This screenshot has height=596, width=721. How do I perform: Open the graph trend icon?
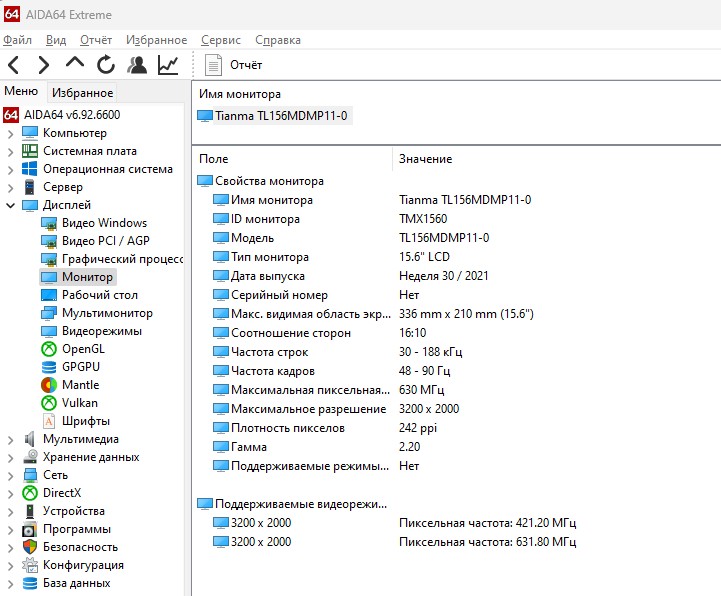click(168, 65)
